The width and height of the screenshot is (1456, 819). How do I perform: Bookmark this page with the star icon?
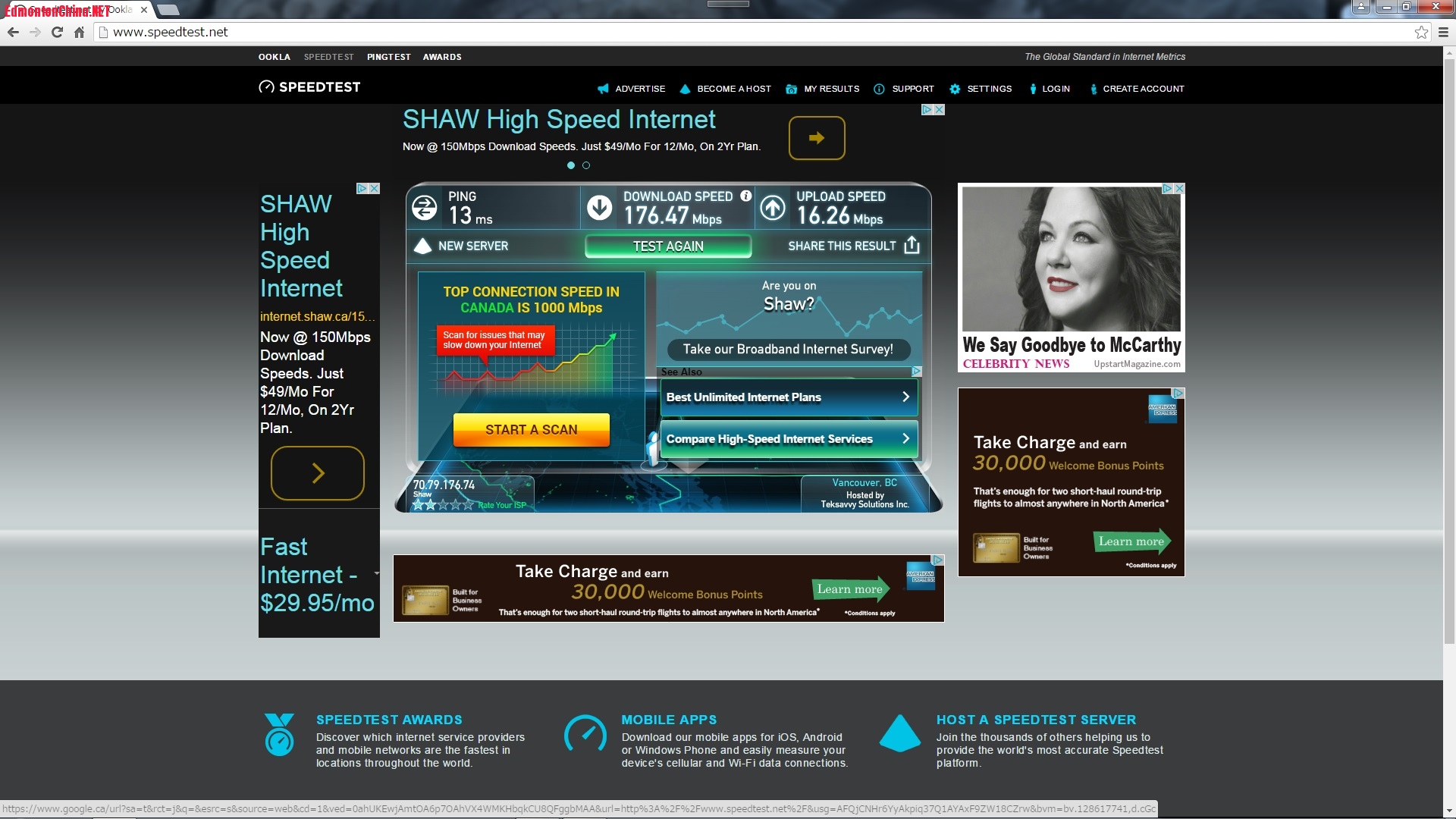pyautogui.click(x=1421, y=32)
